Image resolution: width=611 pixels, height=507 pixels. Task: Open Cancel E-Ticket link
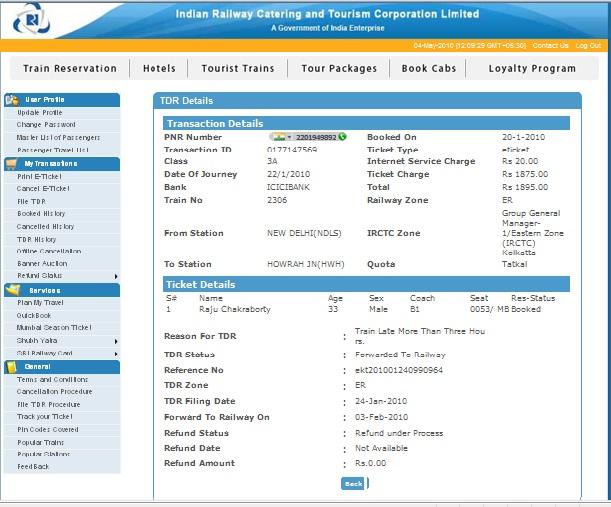[x=43, y=189]
